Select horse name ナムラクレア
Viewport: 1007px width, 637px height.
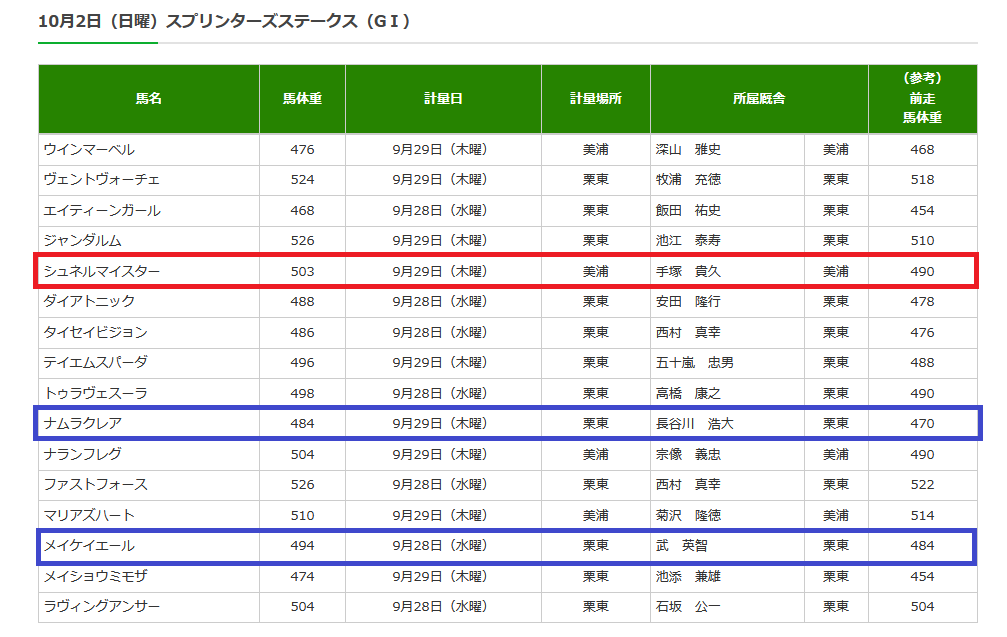pos(83,424)
